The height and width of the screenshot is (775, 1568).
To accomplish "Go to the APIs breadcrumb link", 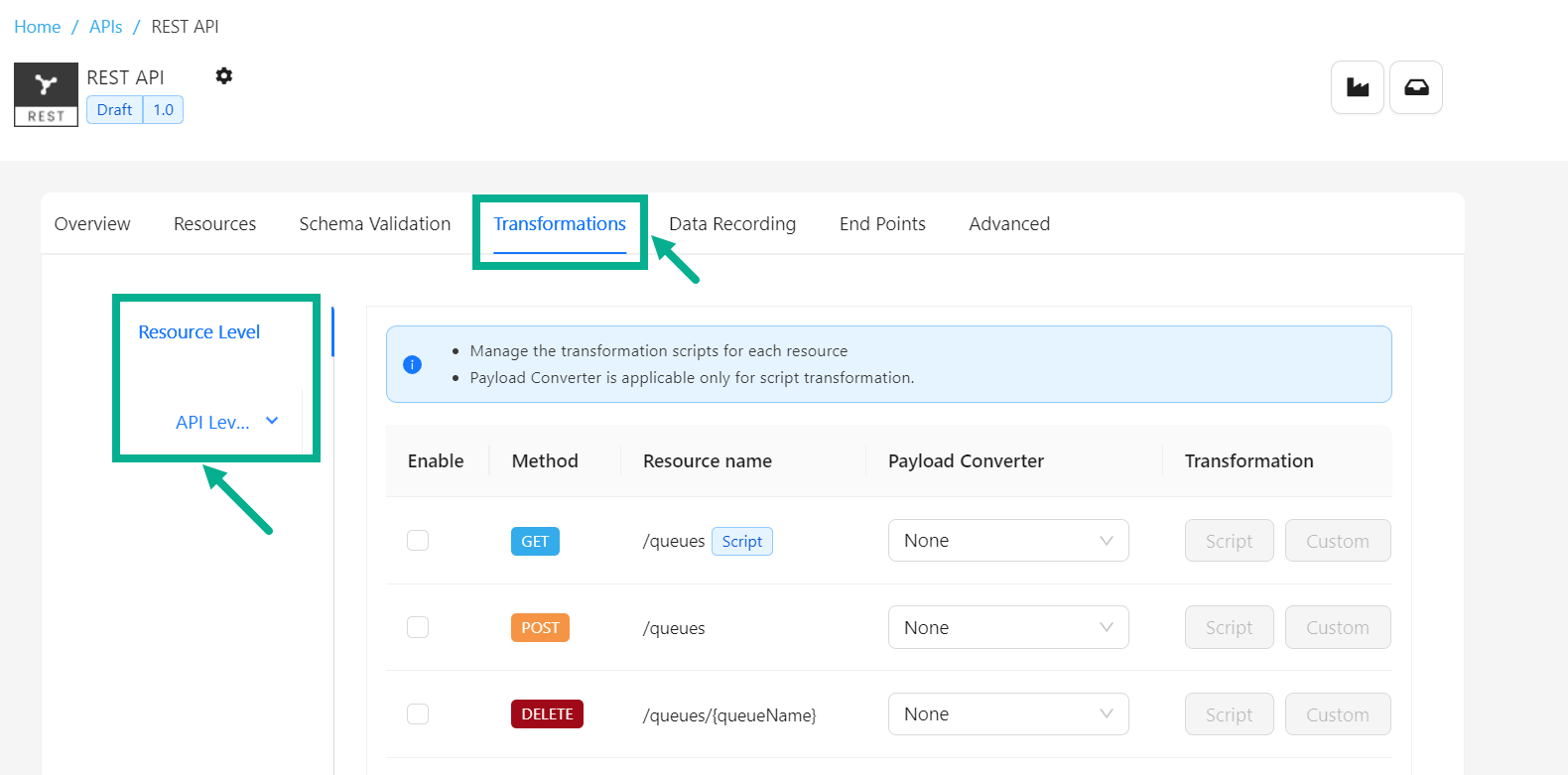I will coord(105,27).
